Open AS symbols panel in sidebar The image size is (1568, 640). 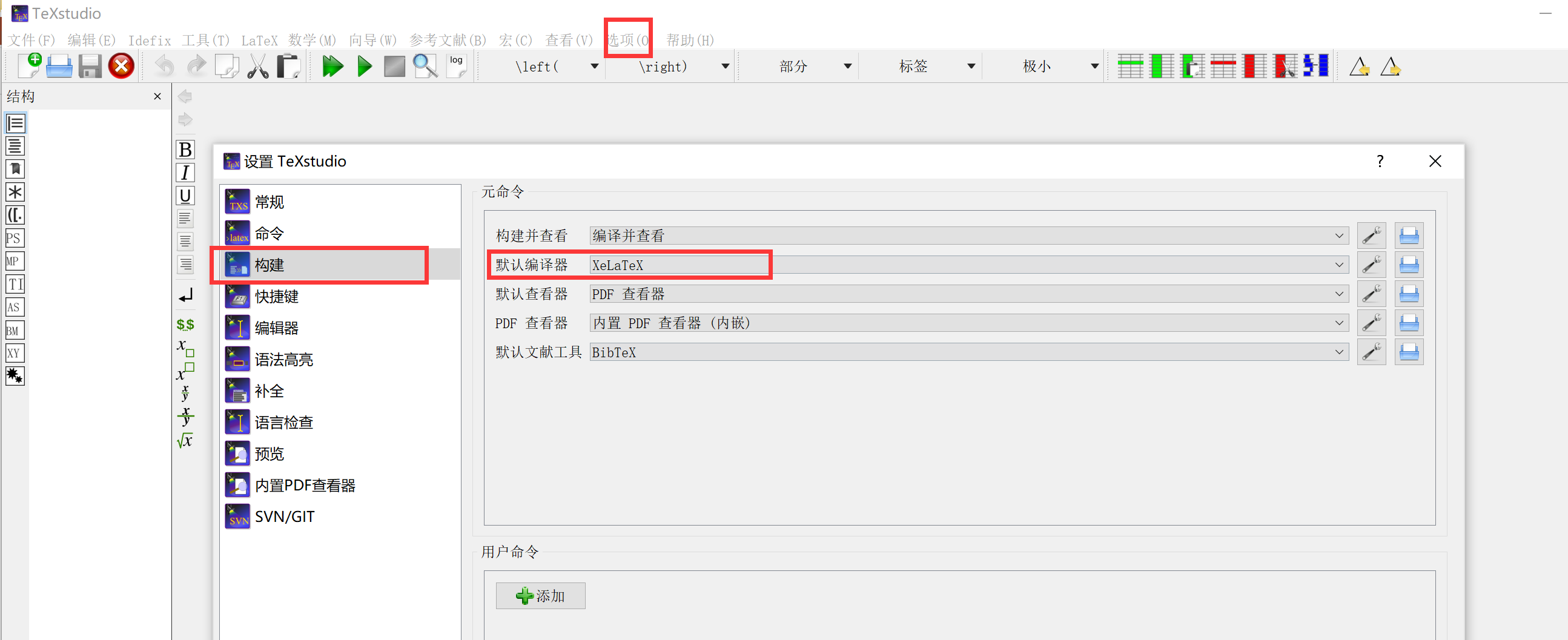[x=15, y=307]
